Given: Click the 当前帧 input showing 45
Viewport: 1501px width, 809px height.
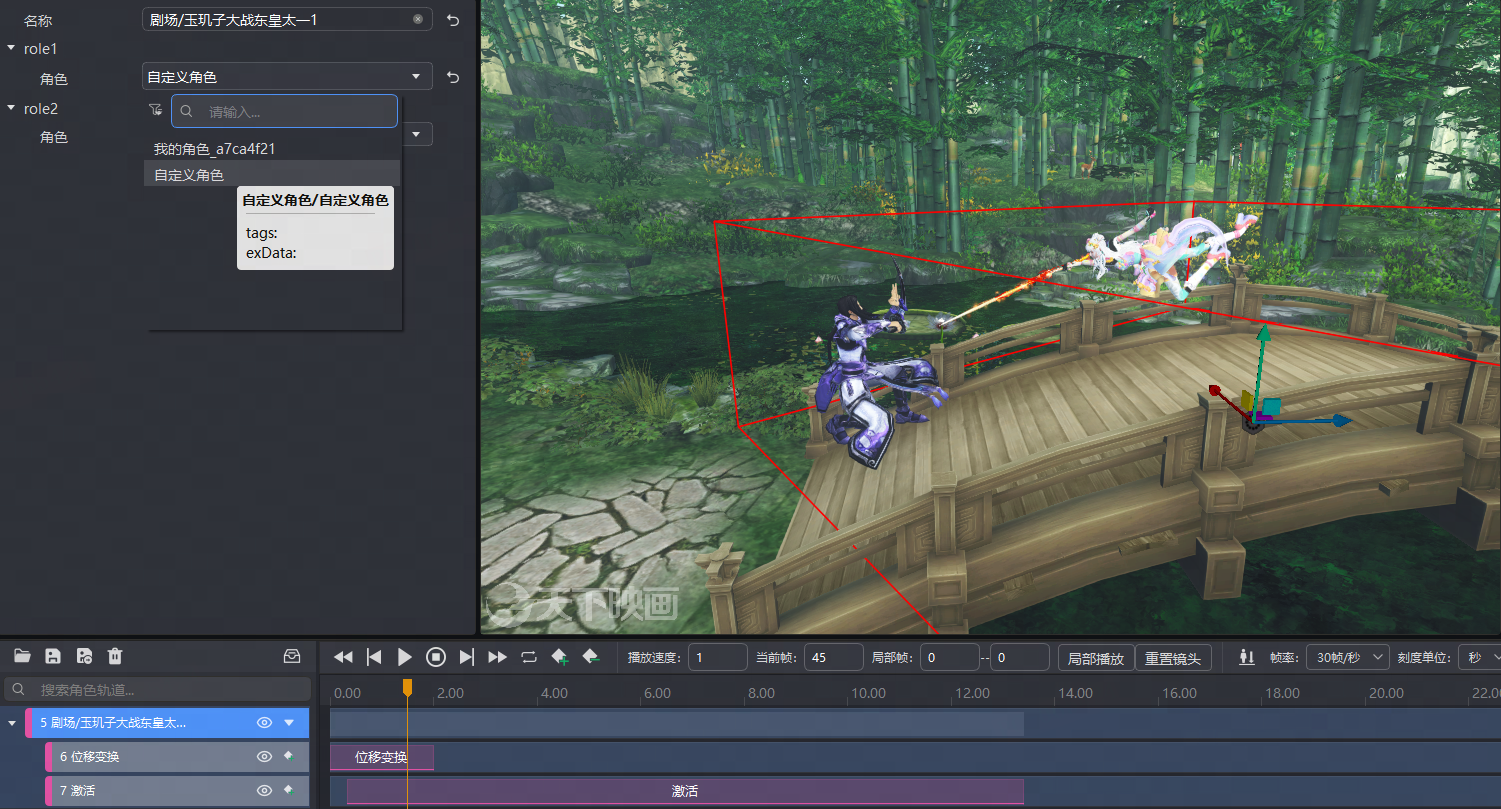Looking at the screenshot, I should pyautogui.click(x=834, y=657).
